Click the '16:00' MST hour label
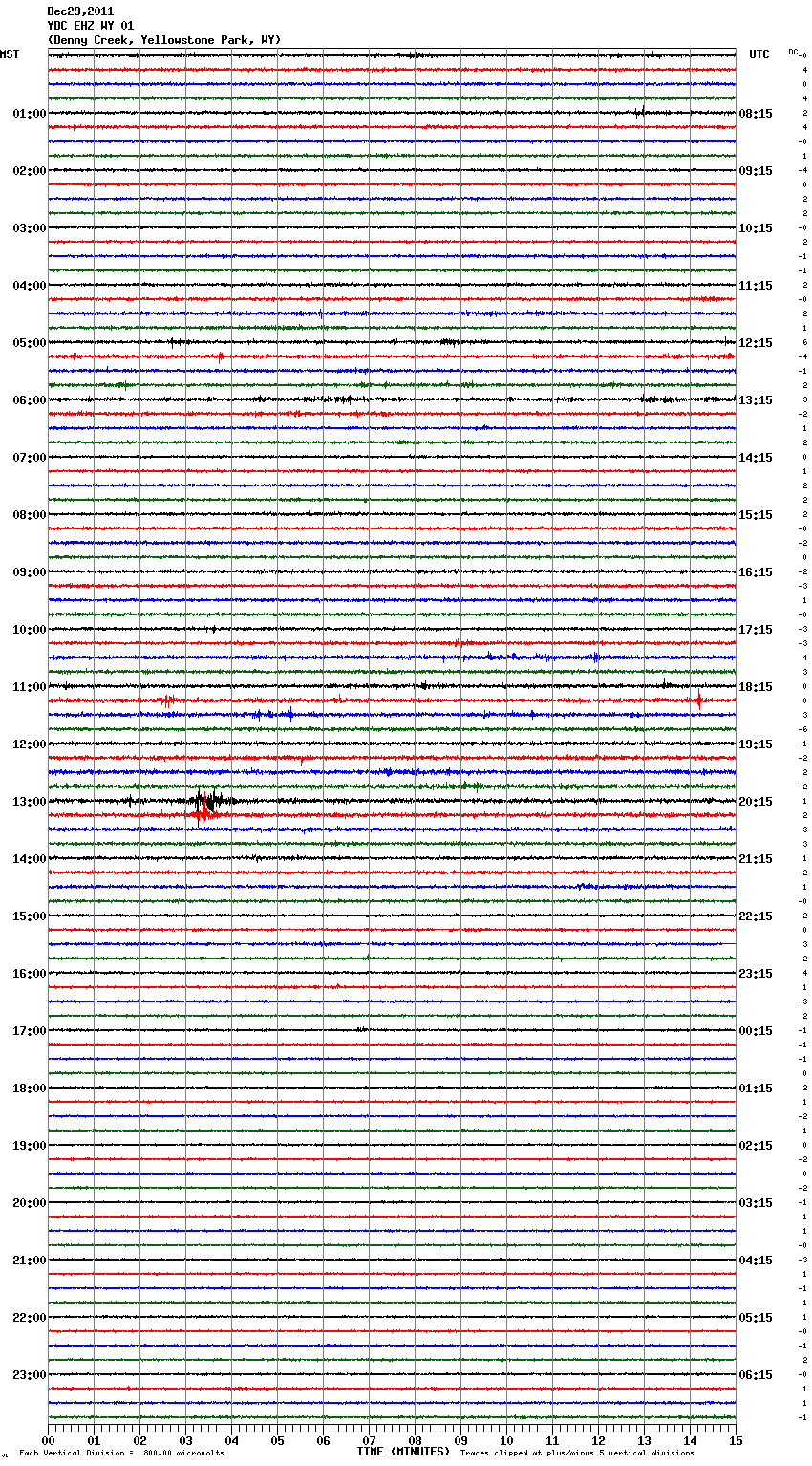The width and height of the screenshot is (812, 1466). click(x=30, y=974)
